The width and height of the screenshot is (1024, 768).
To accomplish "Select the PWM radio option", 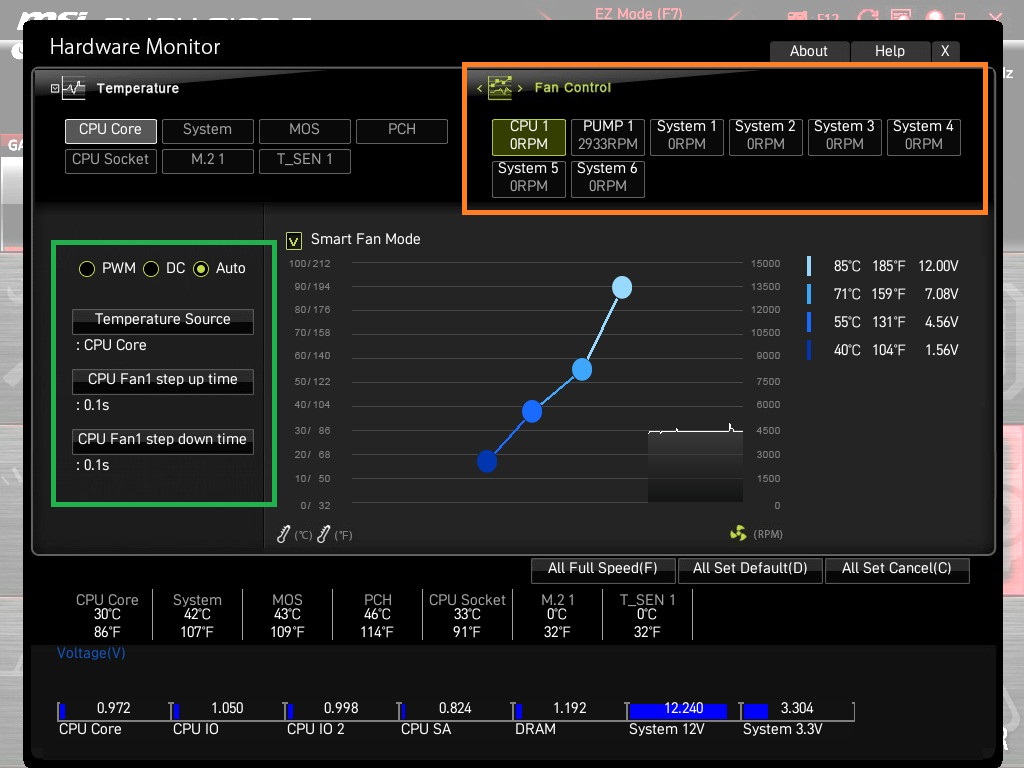I will click(x=87, y=268).
